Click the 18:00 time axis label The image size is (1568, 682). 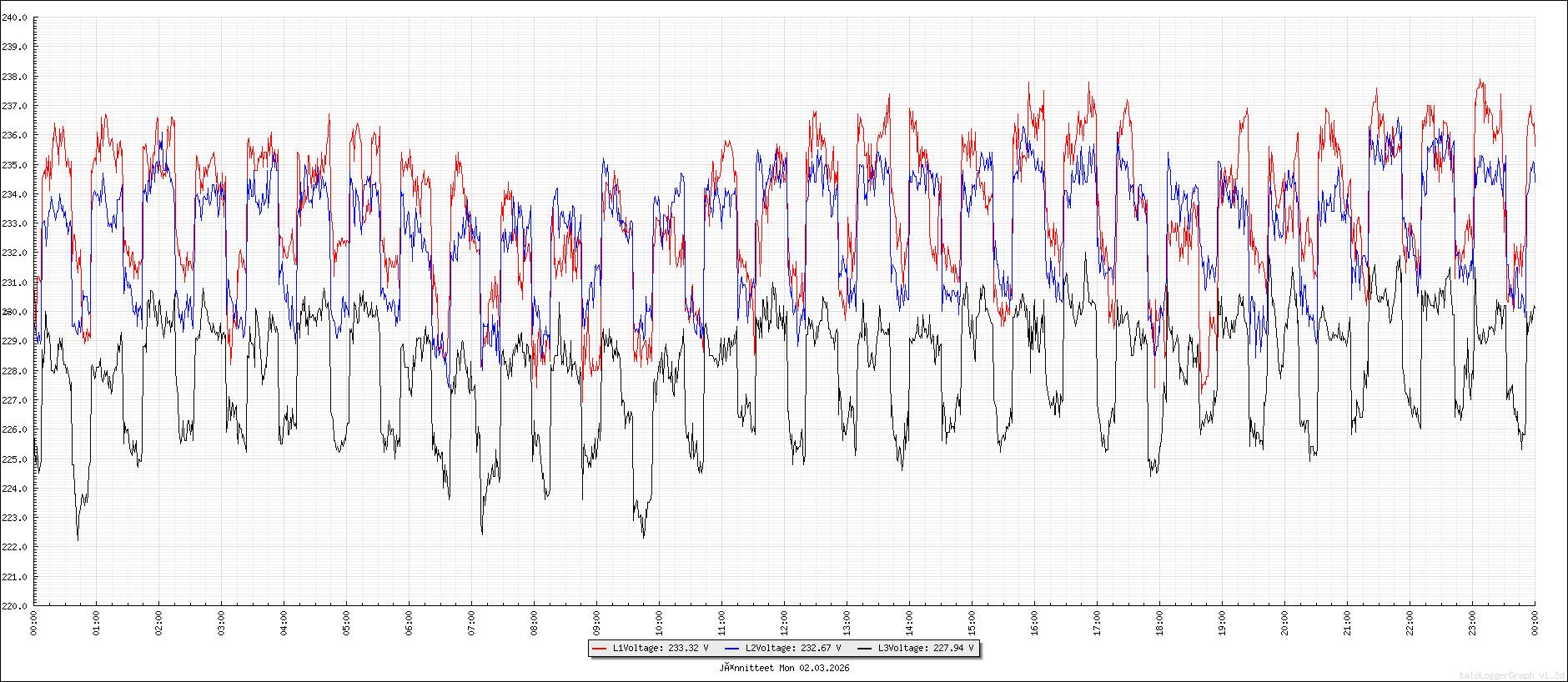[1159, 623]
